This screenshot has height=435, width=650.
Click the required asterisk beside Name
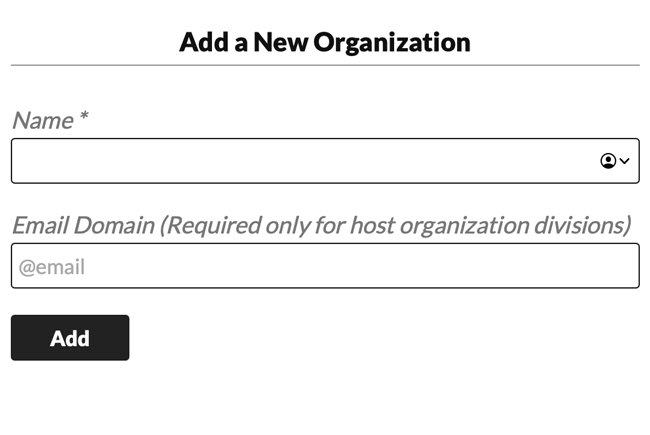[84, 119]
